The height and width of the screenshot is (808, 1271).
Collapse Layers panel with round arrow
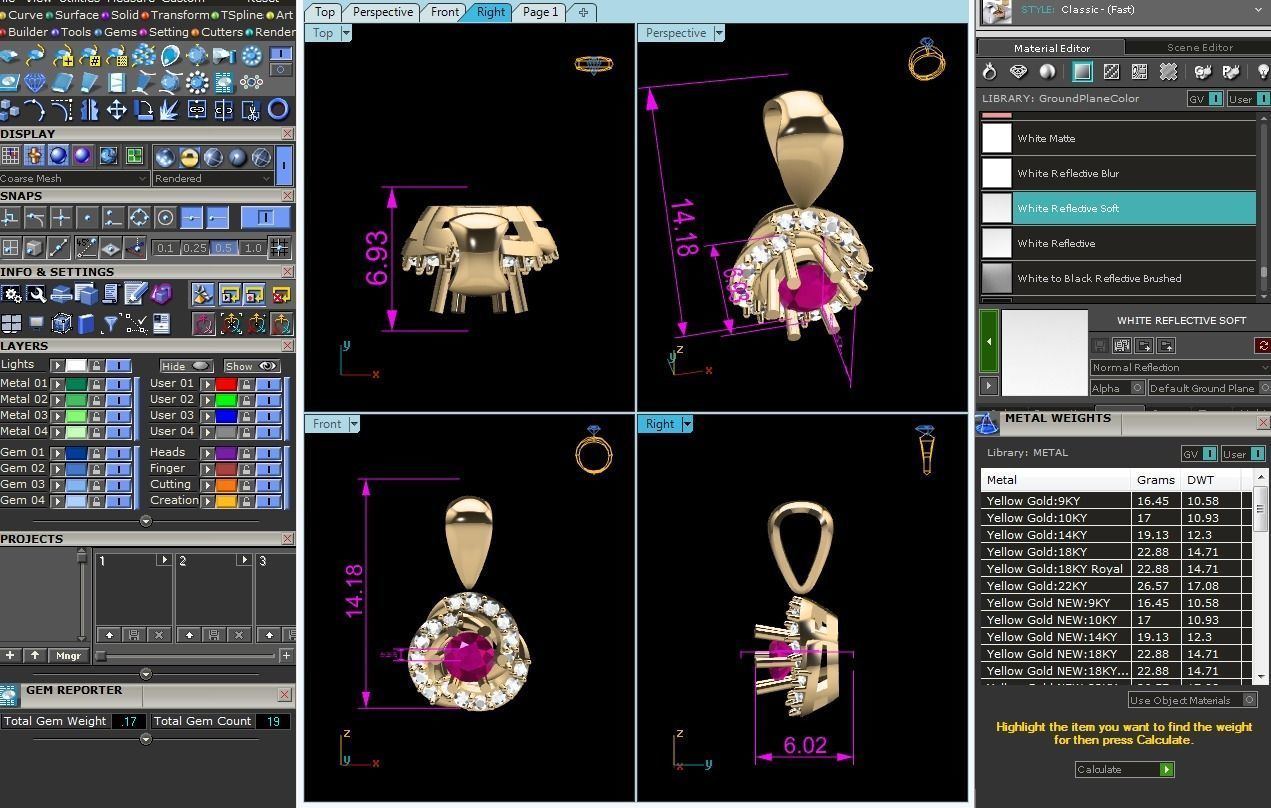(x=145, y=521)
